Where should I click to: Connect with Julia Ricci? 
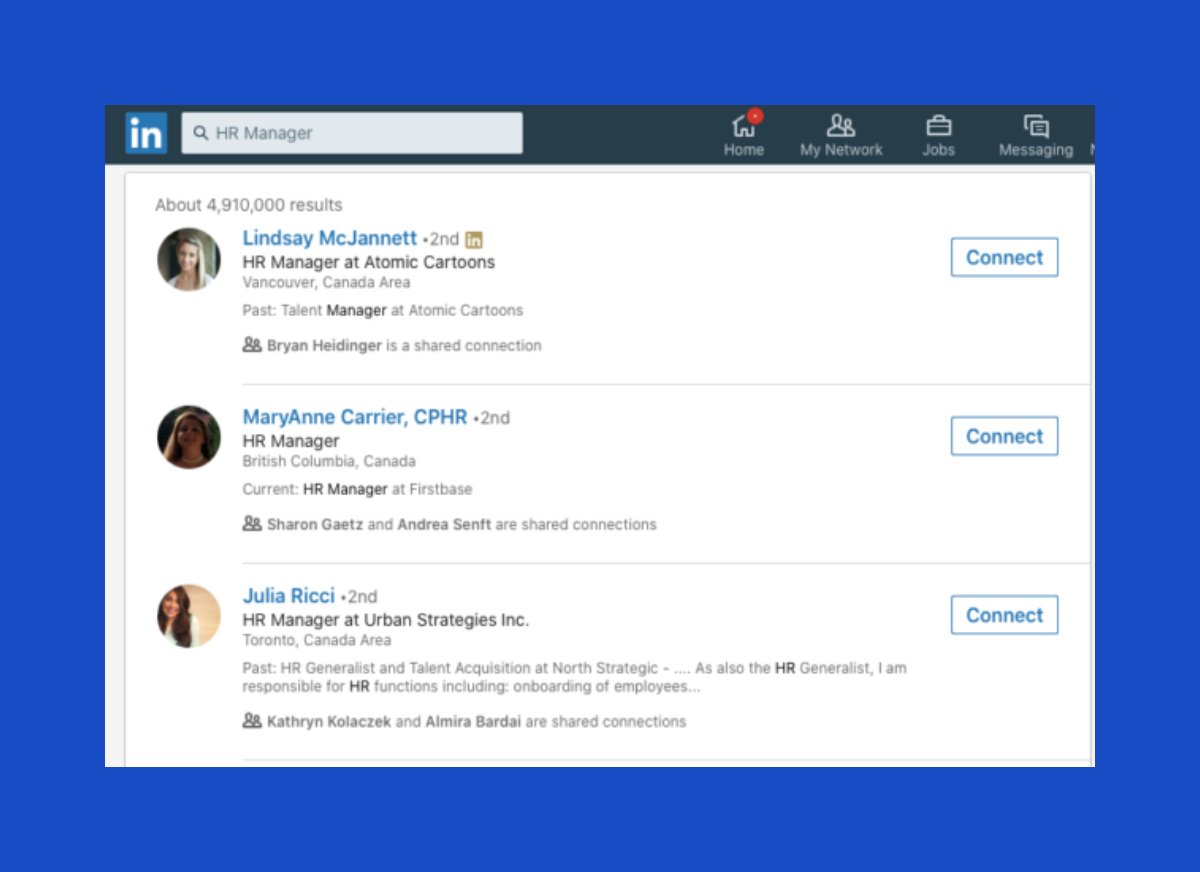coord(1004,615)
